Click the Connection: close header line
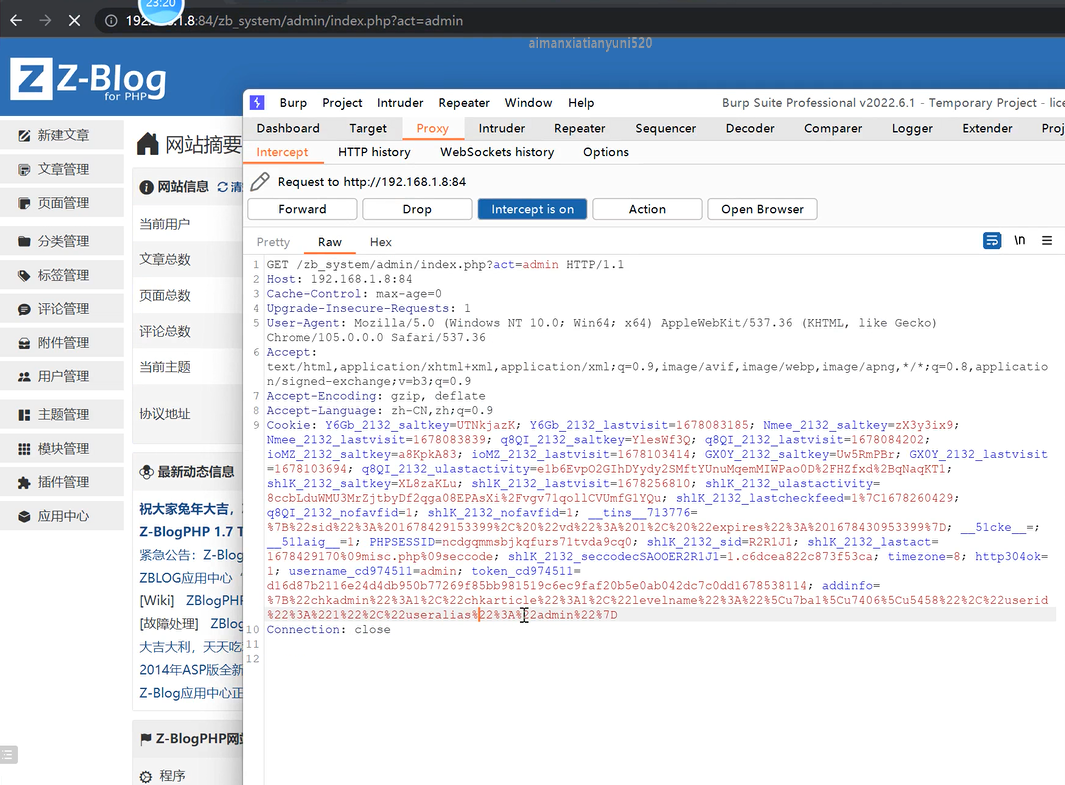The width and height of the screenshot is (1065, 785). coord(328,629)
